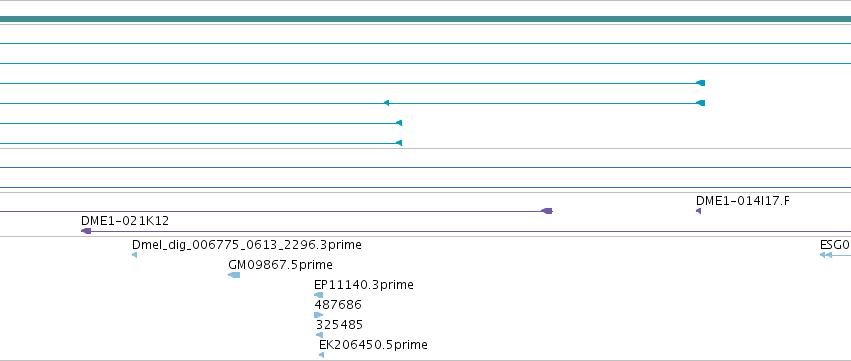
Task: Click the DME1-014I17.F purple arrow glyph
Action: [x=698, y=211]
